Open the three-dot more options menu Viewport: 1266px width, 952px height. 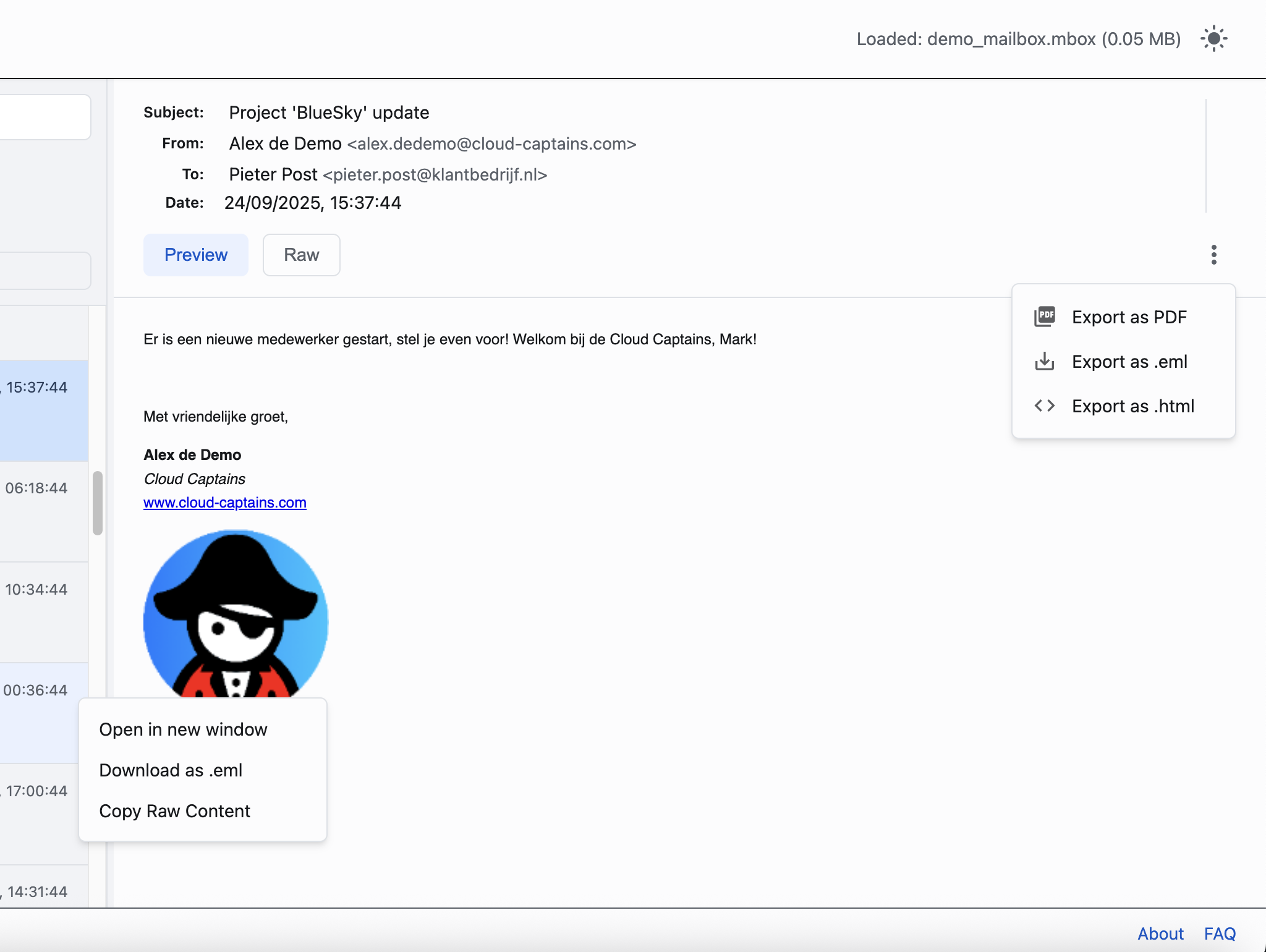click(x=1213, y=255)
